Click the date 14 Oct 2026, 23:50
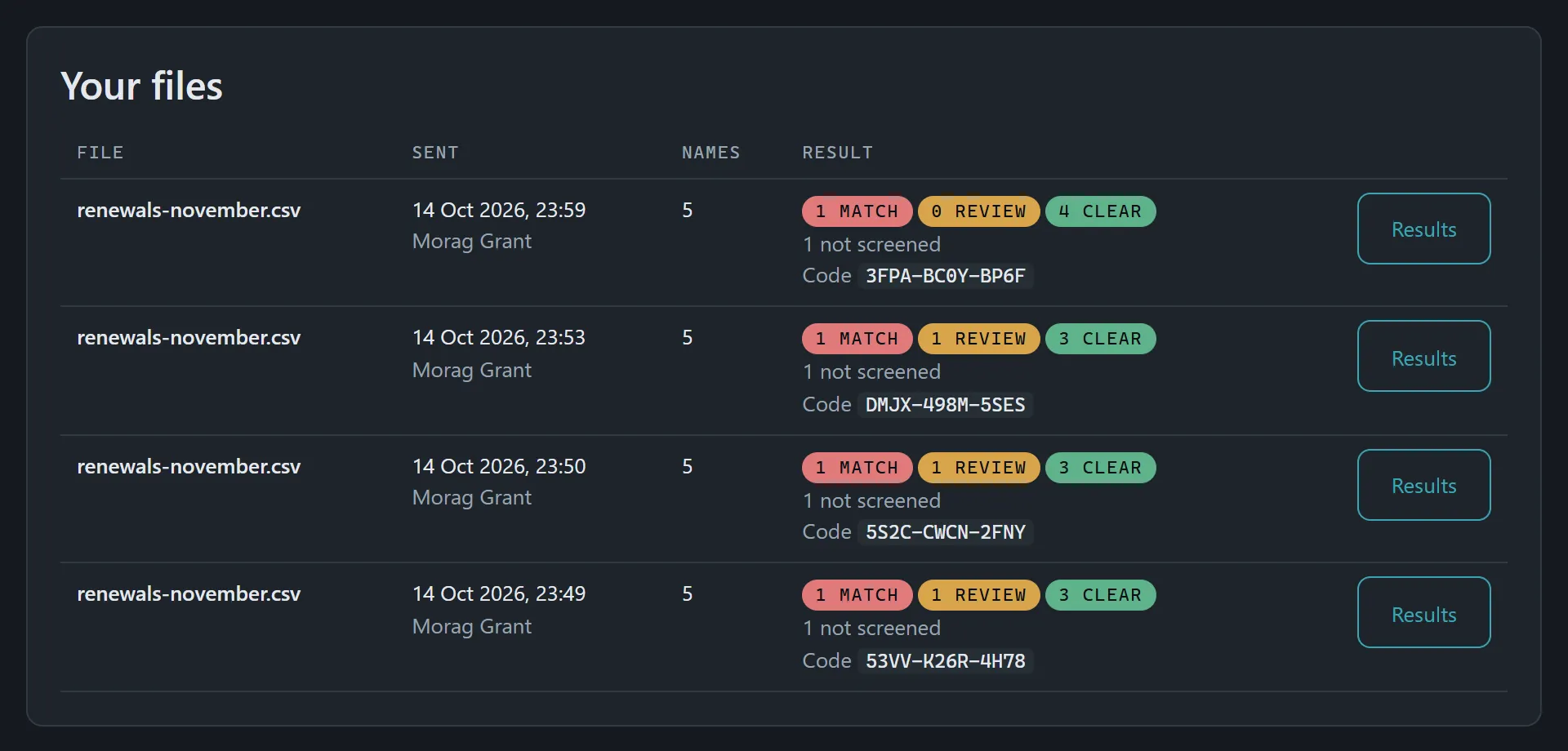Screen dimensions: 1568x751 pos(499,466)
